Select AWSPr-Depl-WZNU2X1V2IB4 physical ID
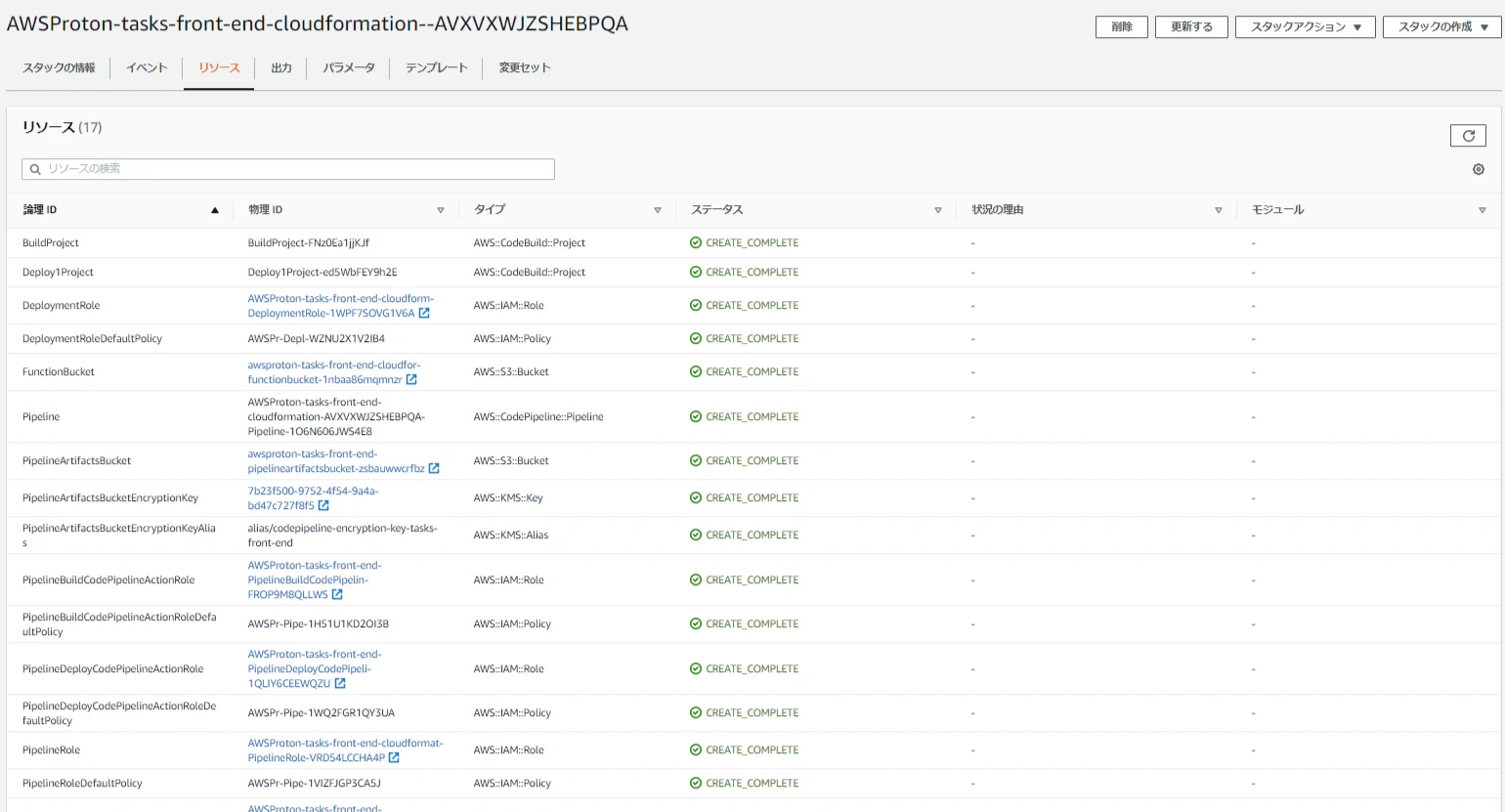The height and width of the screenshot is (812, 1505). click(x=317, y=339)
